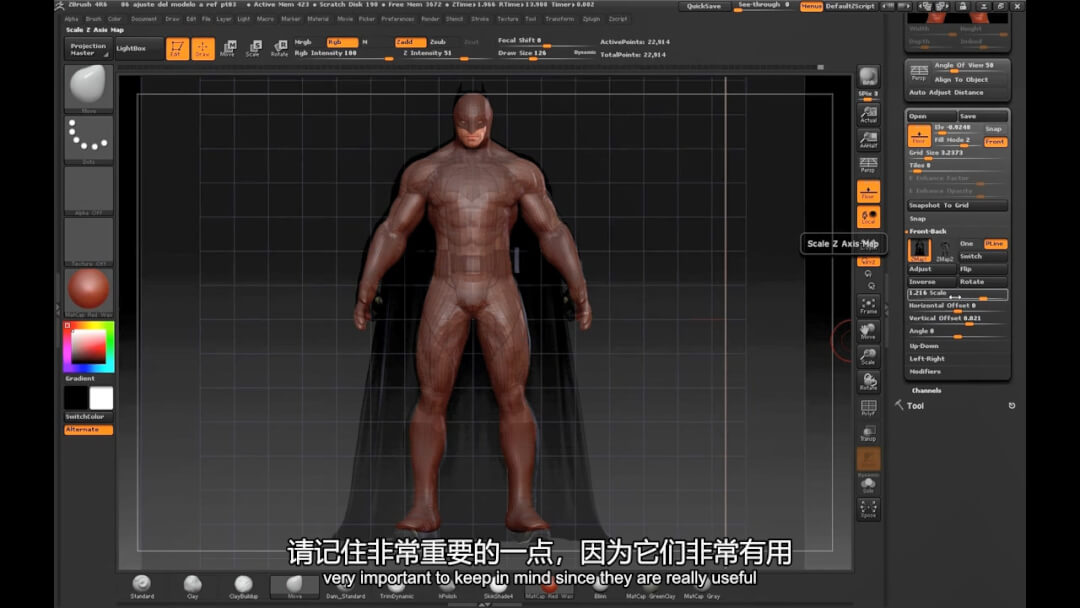Image resolution: width=1080 pixels, height=608 pixels.
Task: Toggle the Local symmetry icon
Action: pyautogui.click(x=869, y=217)
